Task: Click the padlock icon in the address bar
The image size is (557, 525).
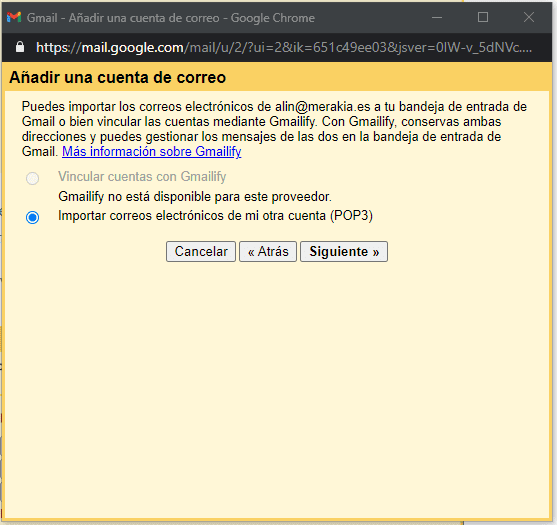Action: point(20,47)
